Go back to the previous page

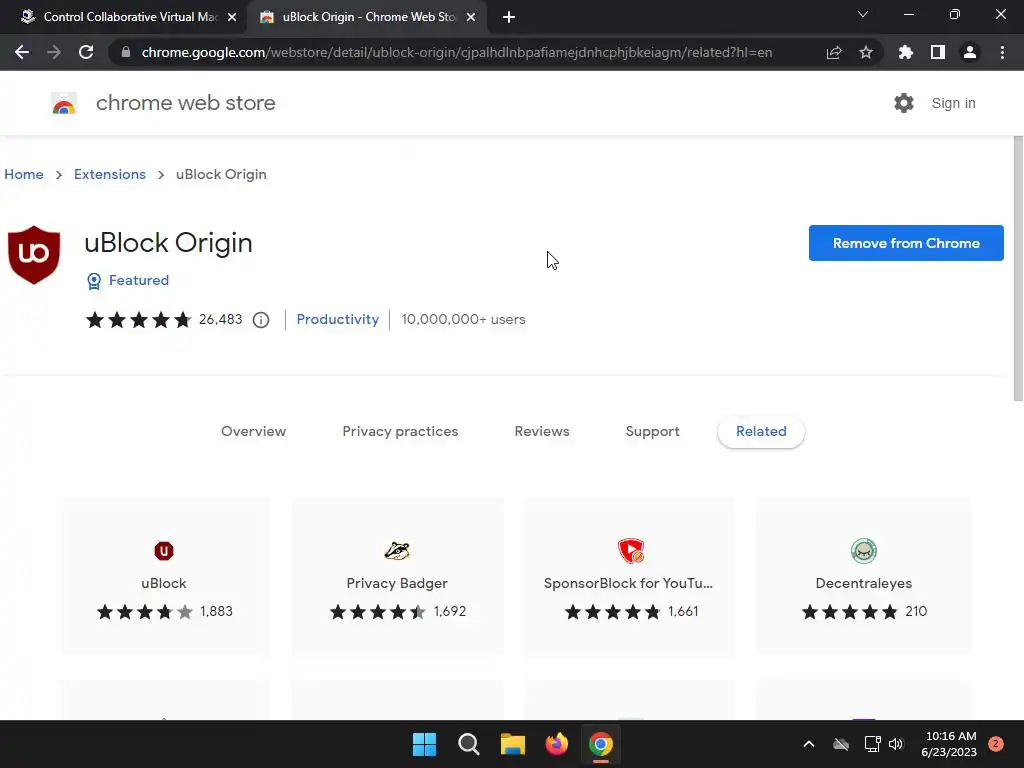pyautogui.click(x=22, y=52)
